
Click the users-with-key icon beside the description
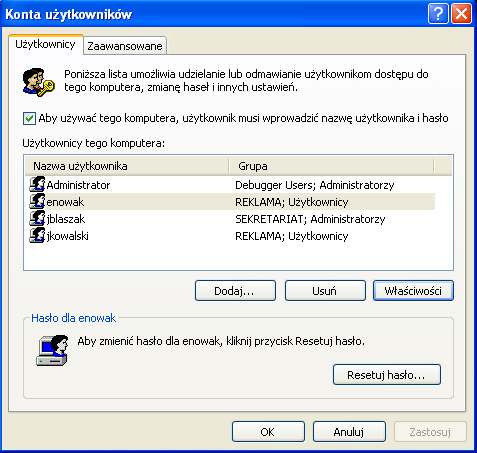[x=38, y=82]
